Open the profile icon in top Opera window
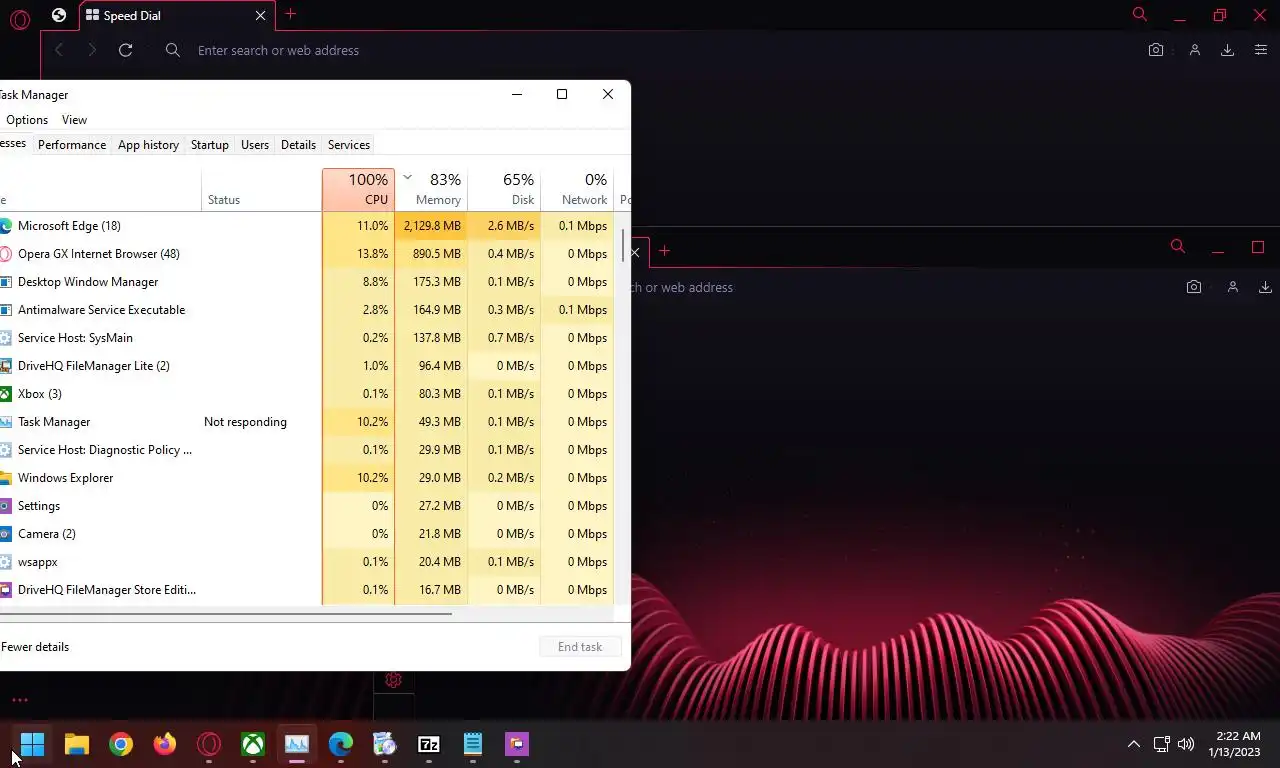The height and width of the screenshot is (768, 1280). [1194, 50]
